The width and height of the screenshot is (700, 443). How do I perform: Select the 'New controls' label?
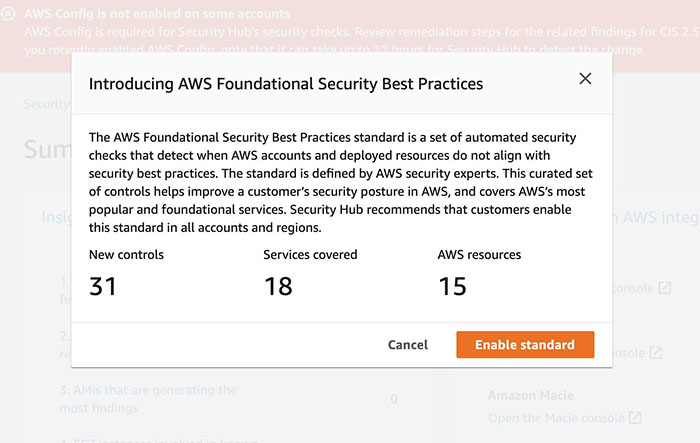tap(126, 255)
